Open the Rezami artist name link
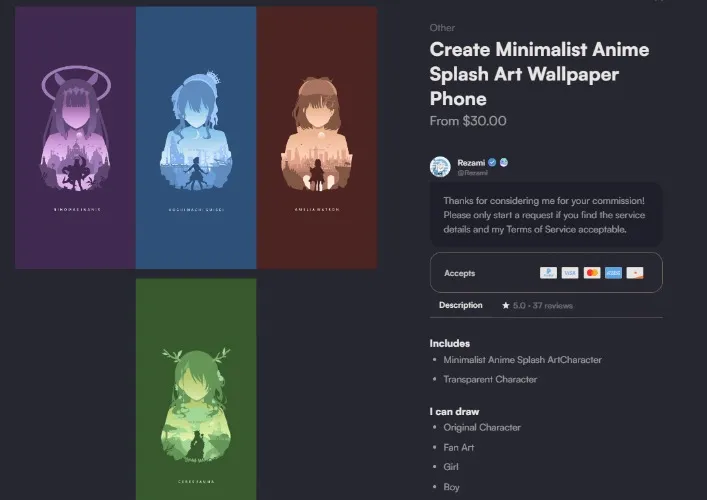Image resolution: width=707 pixels, height=500 pixels. (471, 163)
